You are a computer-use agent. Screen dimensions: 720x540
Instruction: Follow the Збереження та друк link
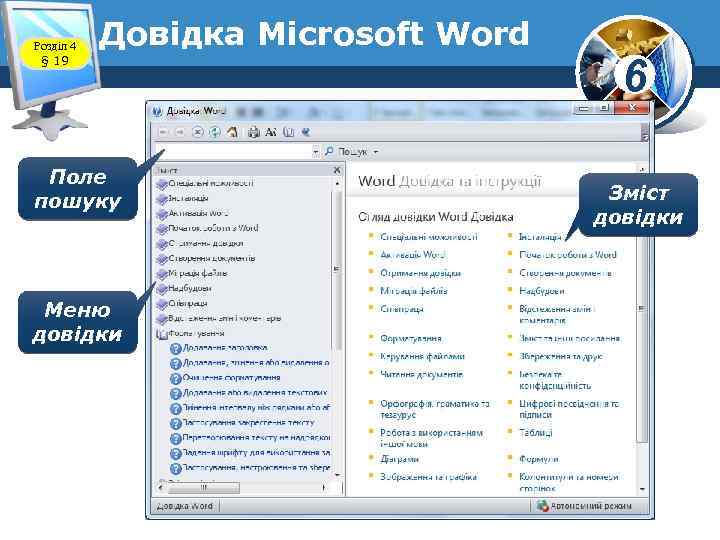point(561,357)
